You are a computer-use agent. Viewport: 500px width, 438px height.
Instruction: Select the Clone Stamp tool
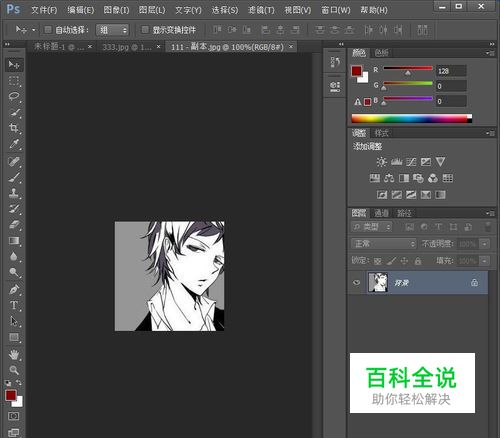click(x=14, y=193)
